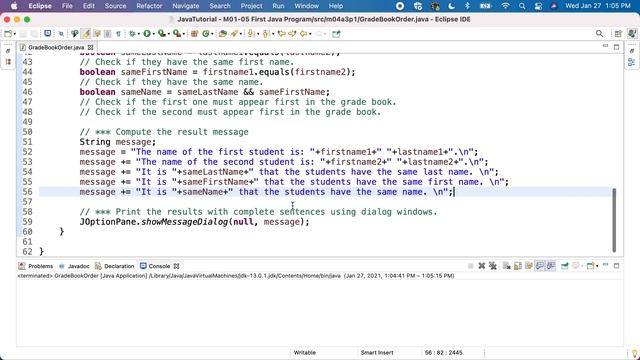Click the Last Edit Location arrow icon

[282, 34]
